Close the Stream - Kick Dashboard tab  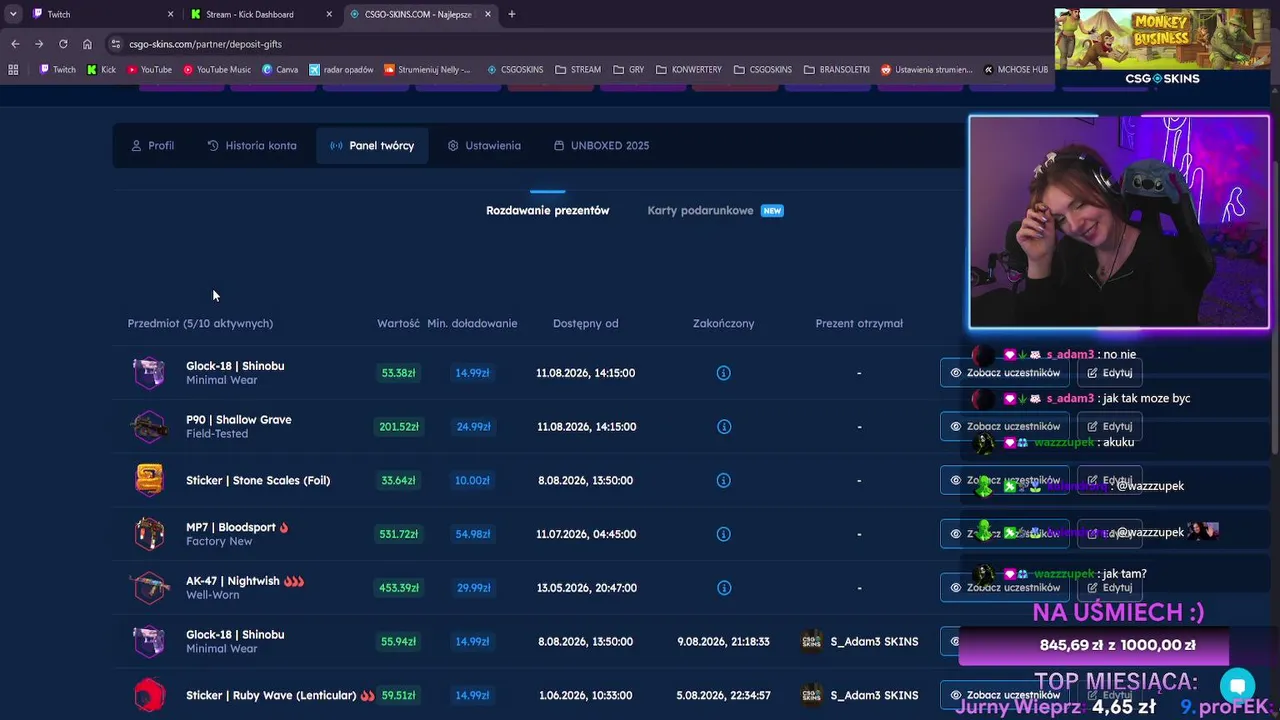[329, 14]
